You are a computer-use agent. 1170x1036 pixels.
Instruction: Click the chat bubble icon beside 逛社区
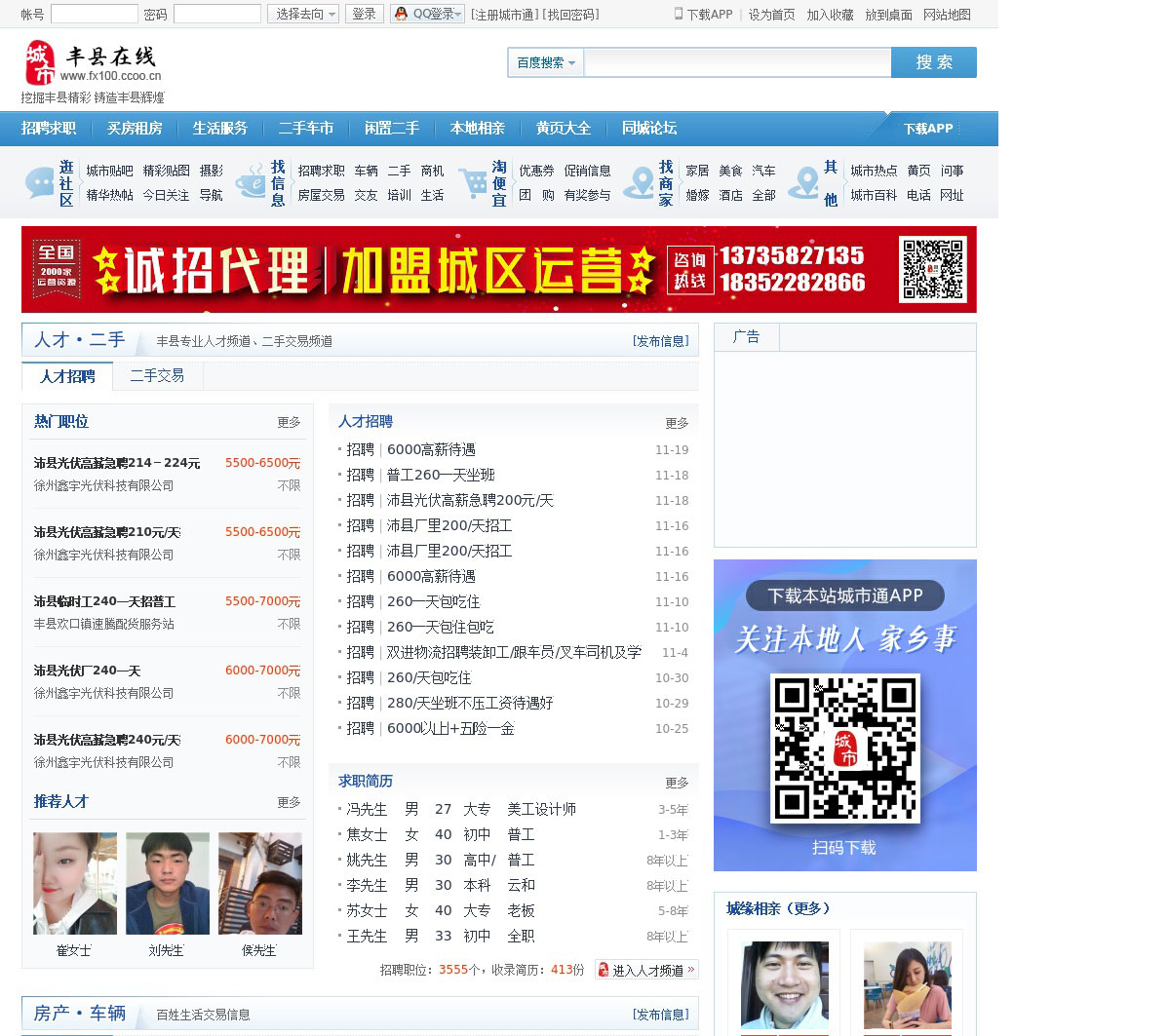pos(40,183)
